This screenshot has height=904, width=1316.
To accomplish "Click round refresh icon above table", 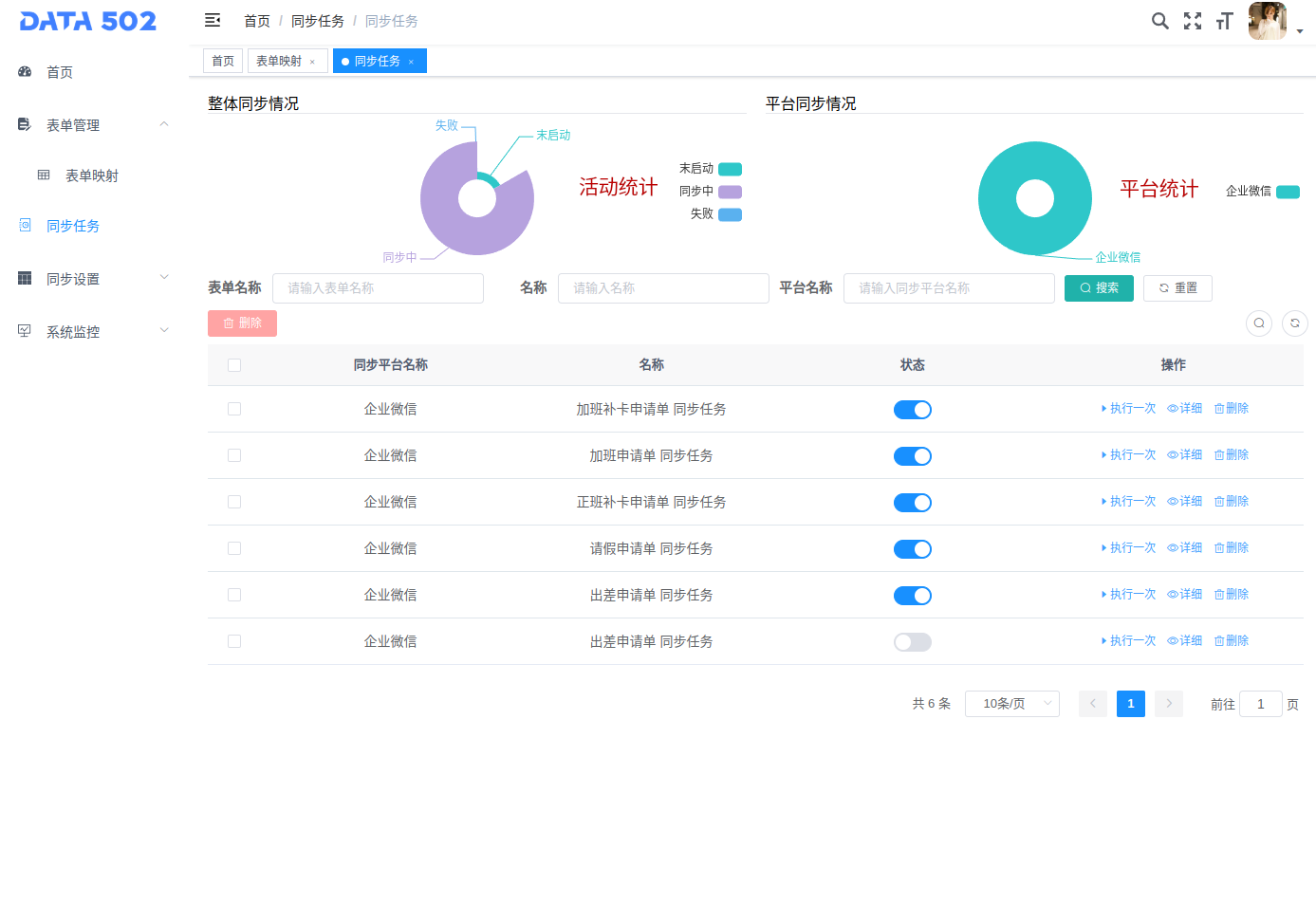I will (x=1295, y=323).
